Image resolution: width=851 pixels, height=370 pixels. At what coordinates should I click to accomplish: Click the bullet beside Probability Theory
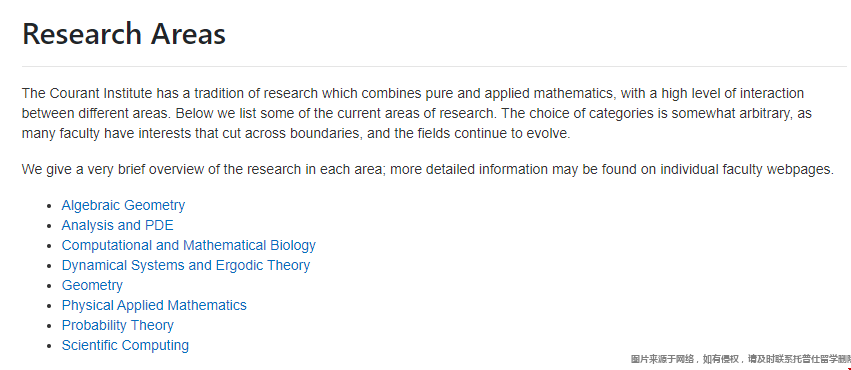[x=50, y=326]
